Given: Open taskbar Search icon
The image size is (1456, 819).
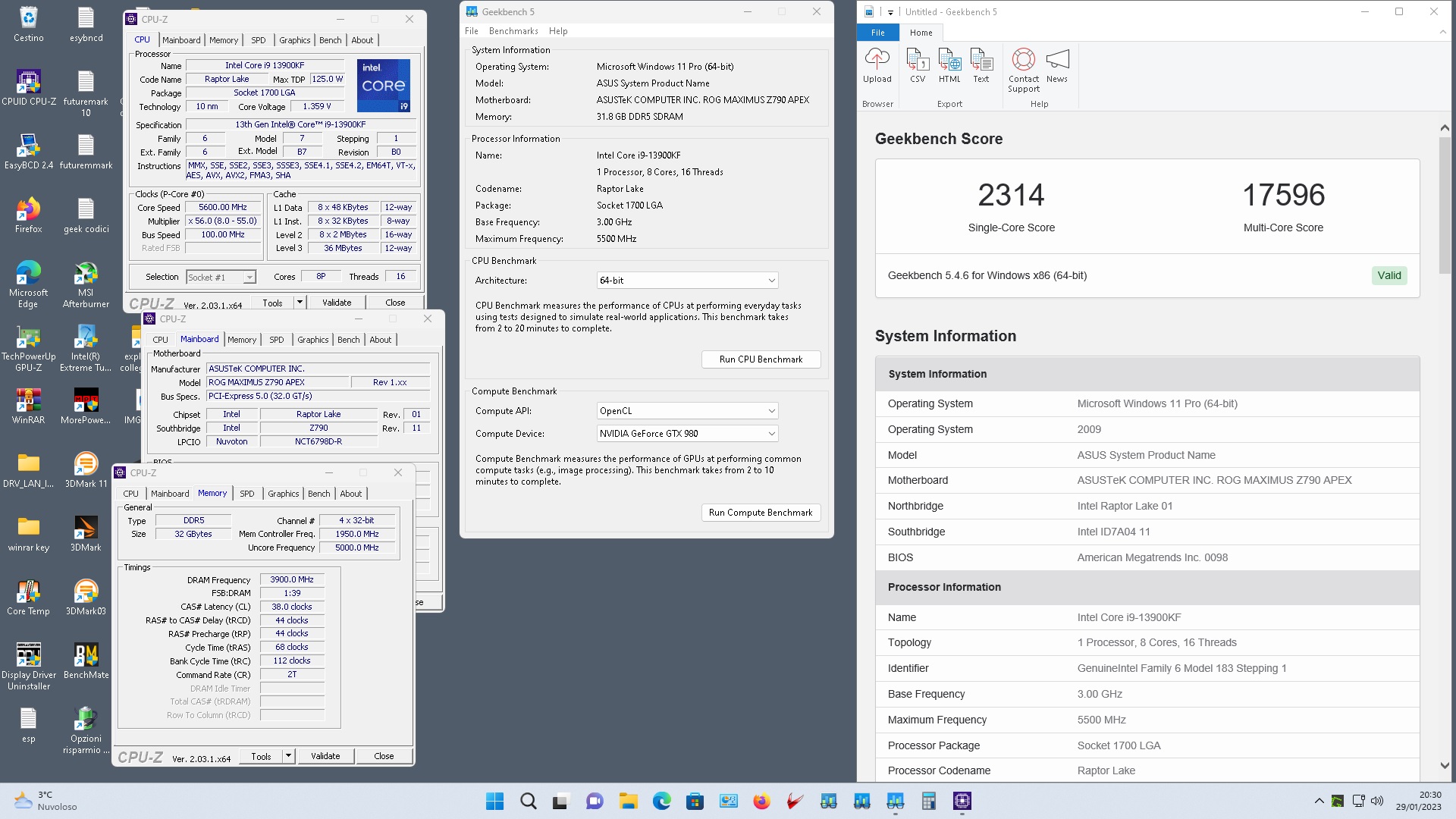Looking at the screenshot, I should pos(529,801).
